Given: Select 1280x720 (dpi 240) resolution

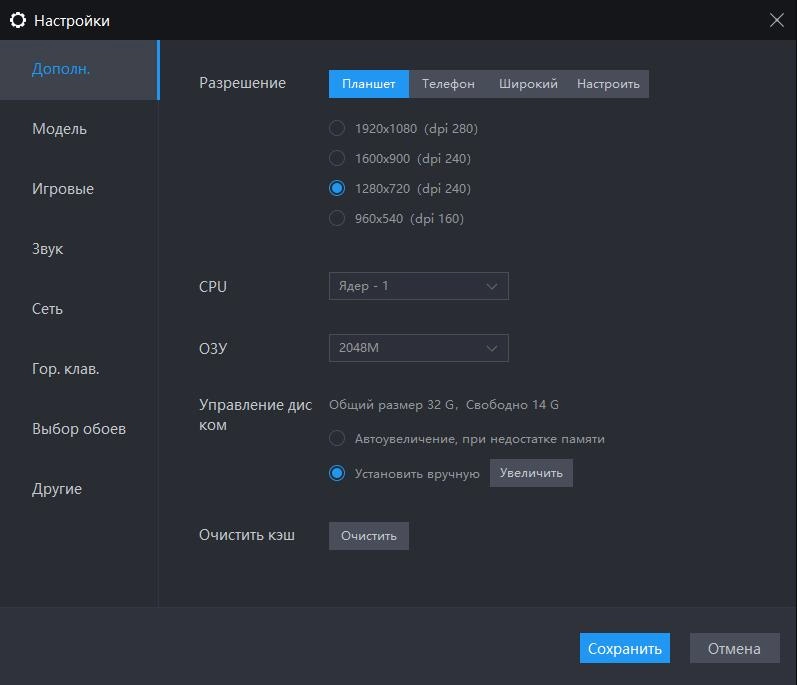Looking at the screenshot, I should [x=337, y=188].
